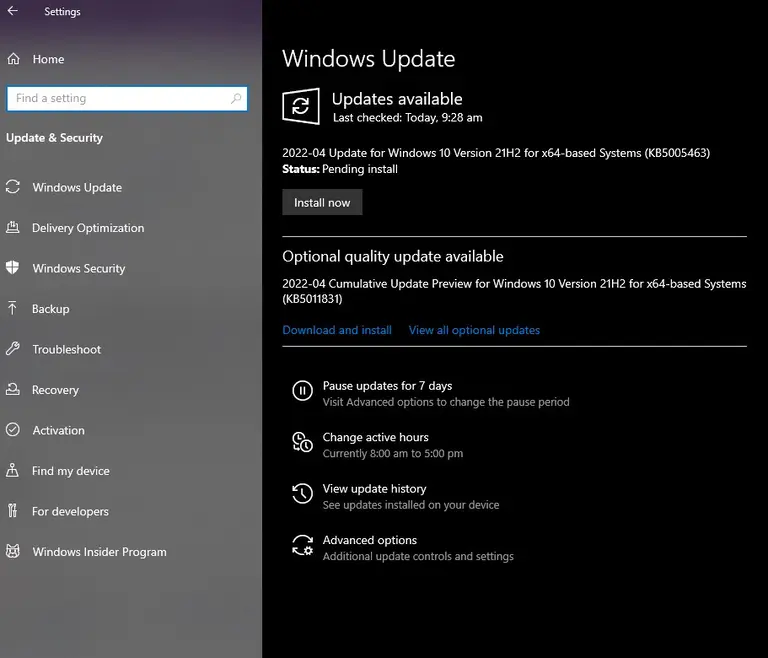
Task: Click the Install now button
Action: click(322, 202)
